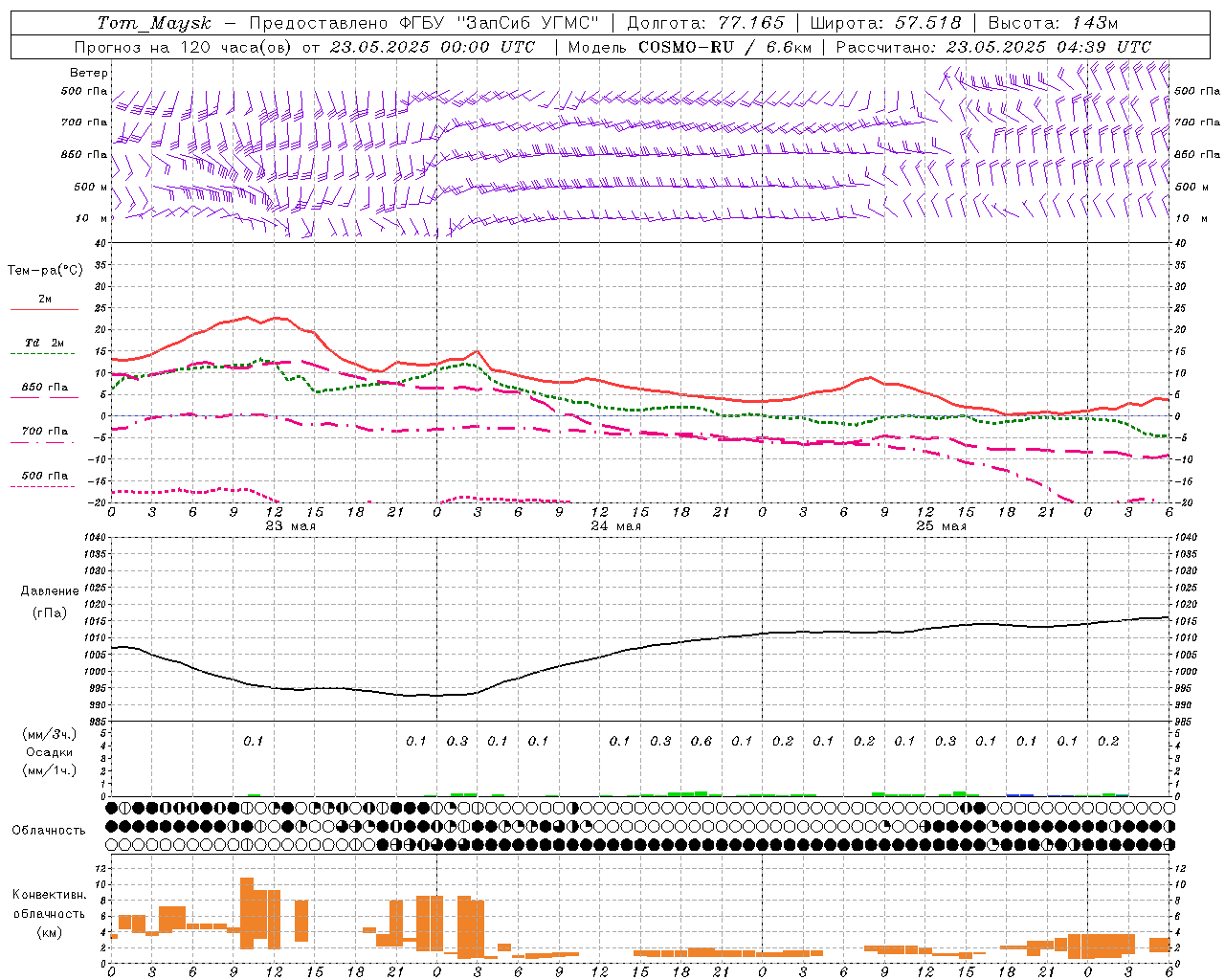
Task: Click the "(мм/3ч.)" precipitation unit label
Action: point(50,734)
